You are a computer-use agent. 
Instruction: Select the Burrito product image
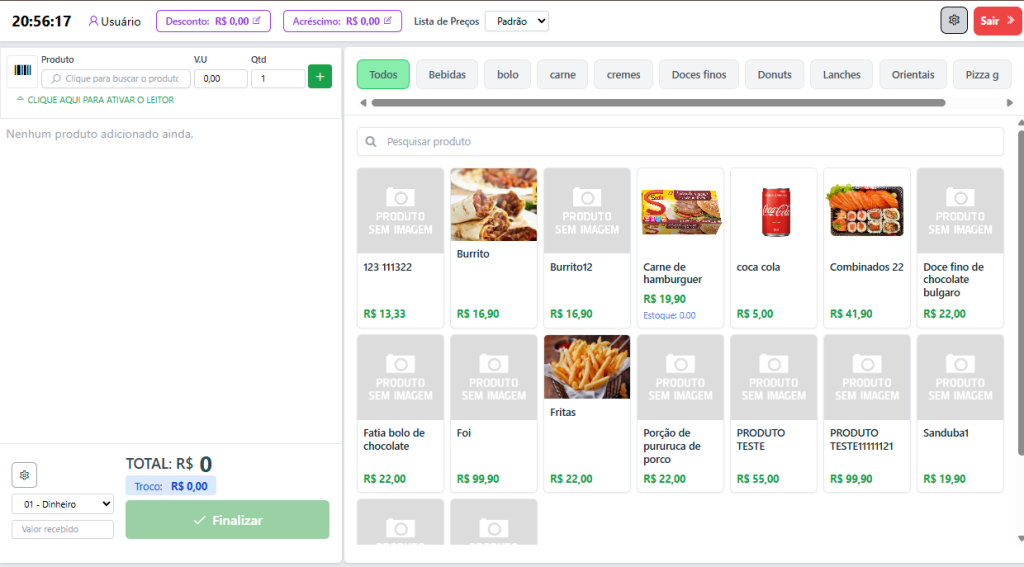(494, 204)
